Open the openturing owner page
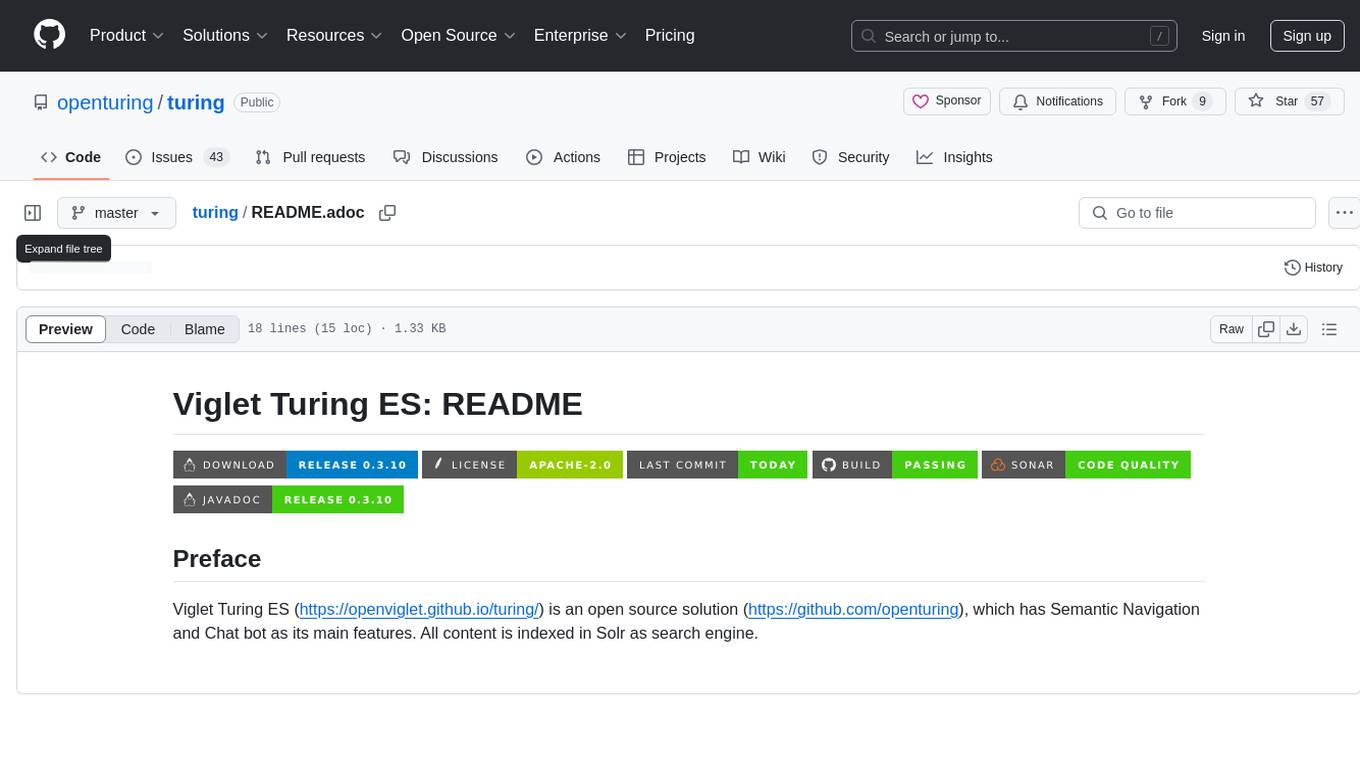The height and width of the screenshot is (764, 1360). pyautogui.click(x=105, y=102)
